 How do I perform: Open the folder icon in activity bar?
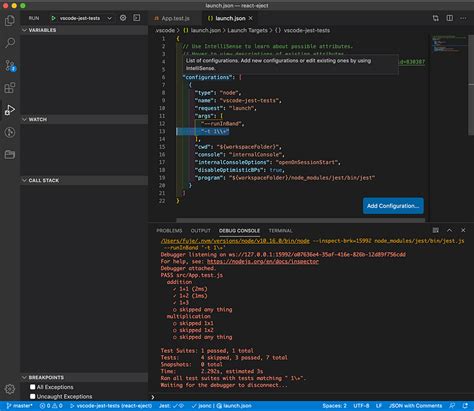point(10,155)
